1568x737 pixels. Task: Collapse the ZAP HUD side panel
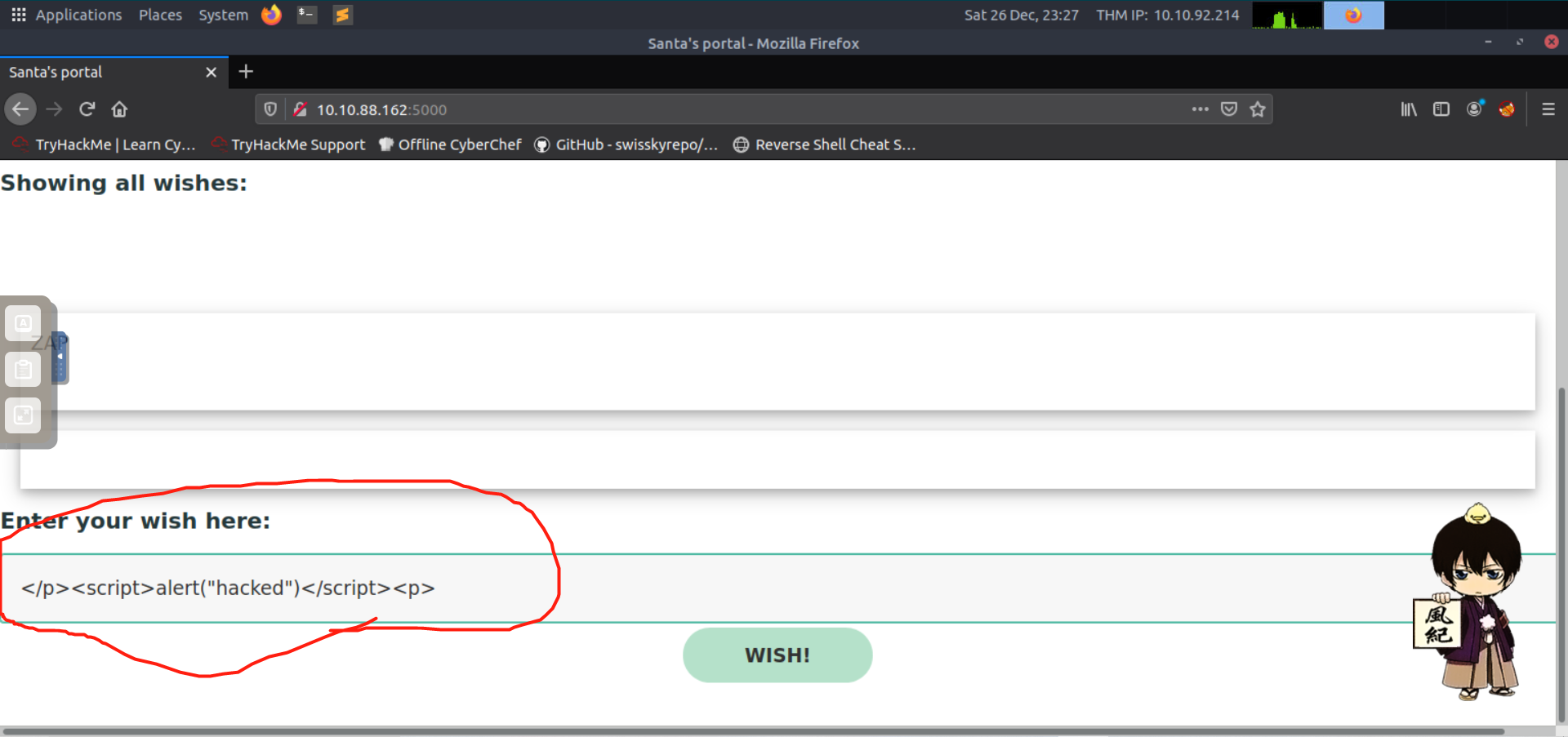click(60, 357)
